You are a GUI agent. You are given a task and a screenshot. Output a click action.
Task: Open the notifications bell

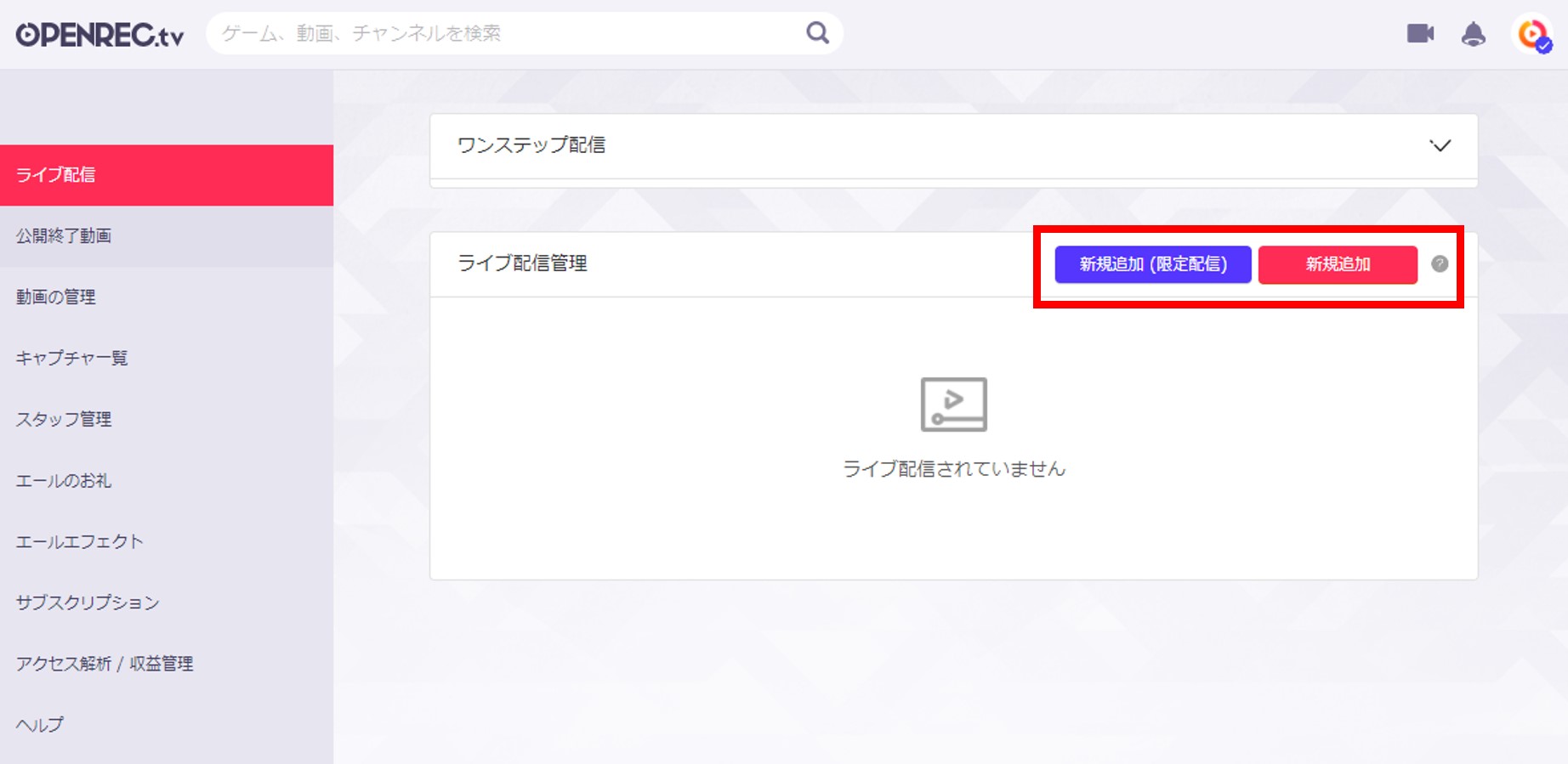[1473, 34]
